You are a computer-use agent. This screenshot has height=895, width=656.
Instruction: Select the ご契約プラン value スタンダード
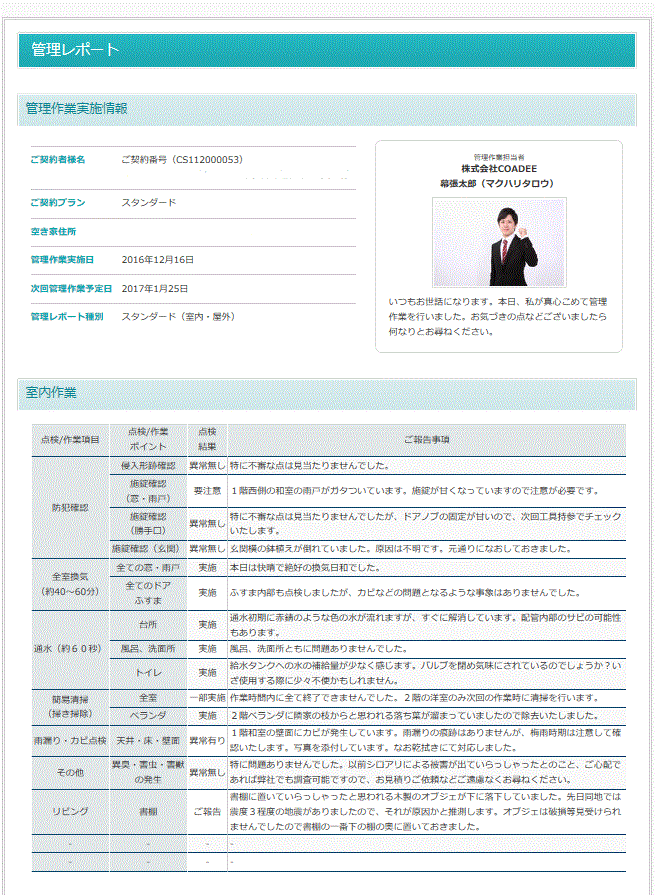click(x=149, y=202)
